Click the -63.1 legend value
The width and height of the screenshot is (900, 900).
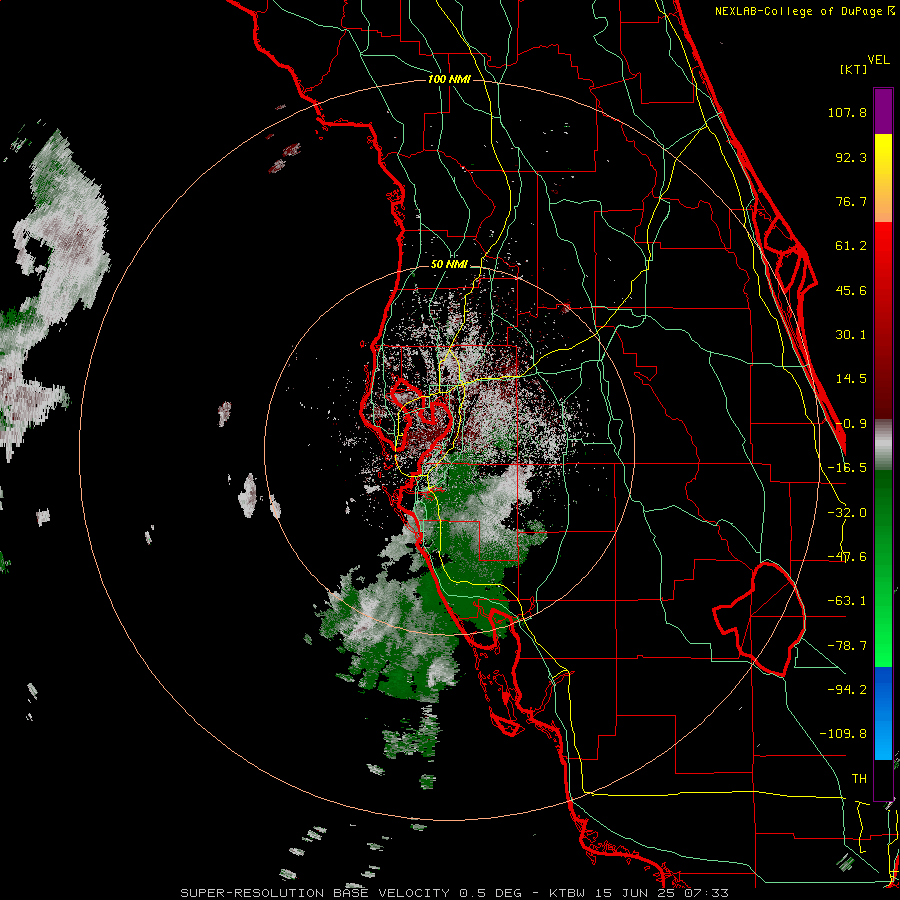847,601
